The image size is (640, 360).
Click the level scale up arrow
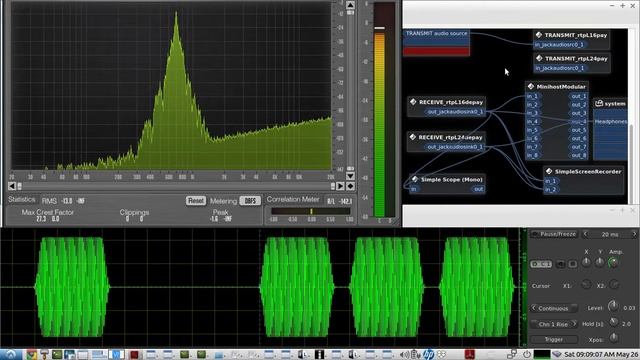[350, 5]
